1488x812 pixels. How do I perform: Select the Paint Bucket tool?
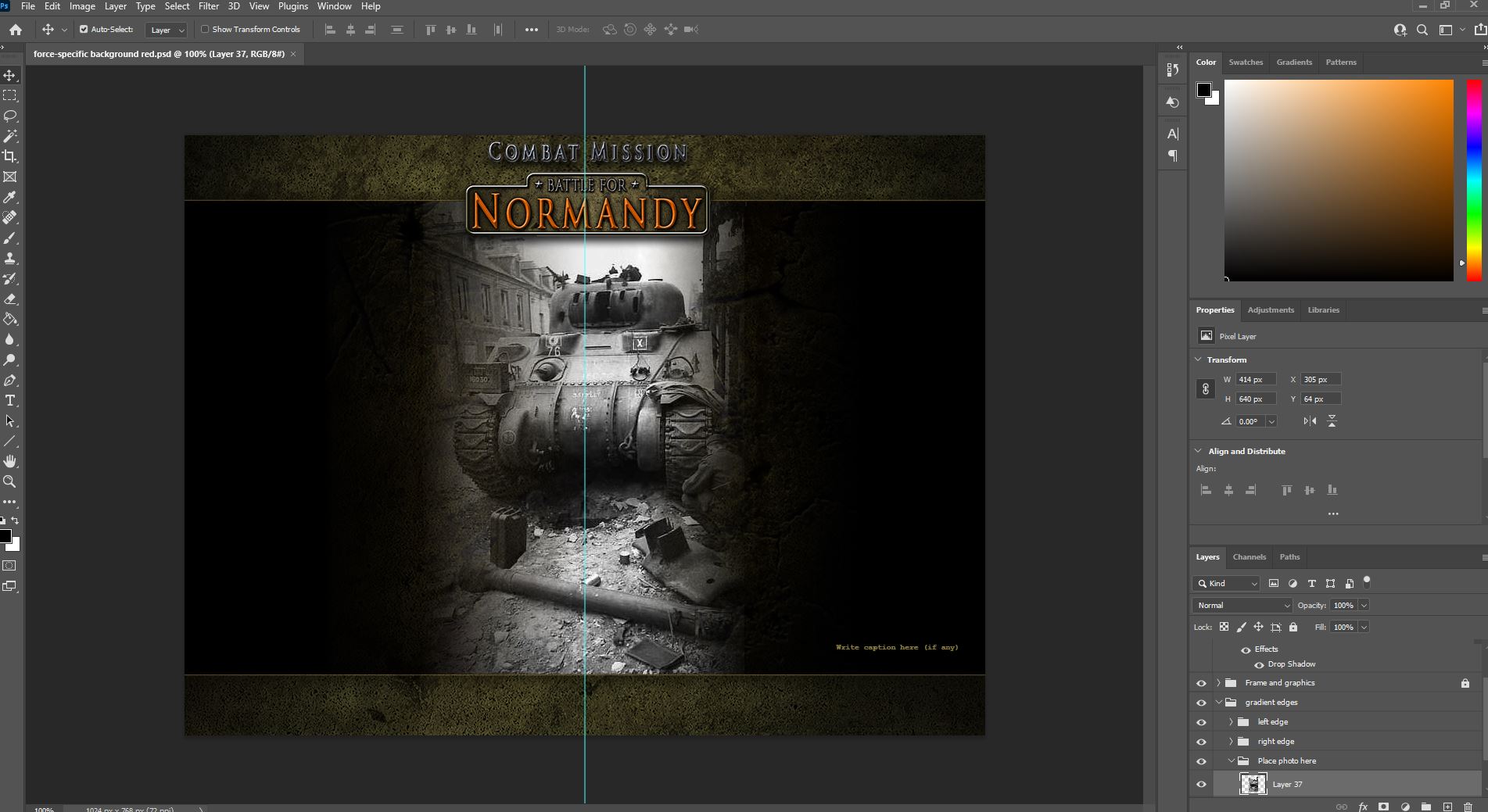[x=10, y=319]
